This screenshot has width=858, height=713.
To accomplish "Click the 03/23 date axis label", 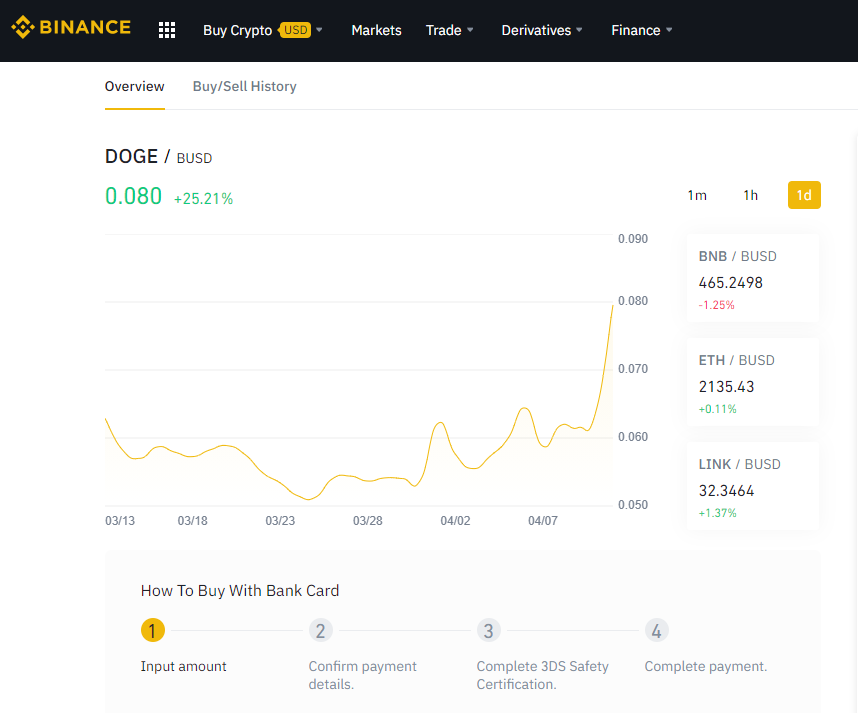I will click(x=280, y=521).
